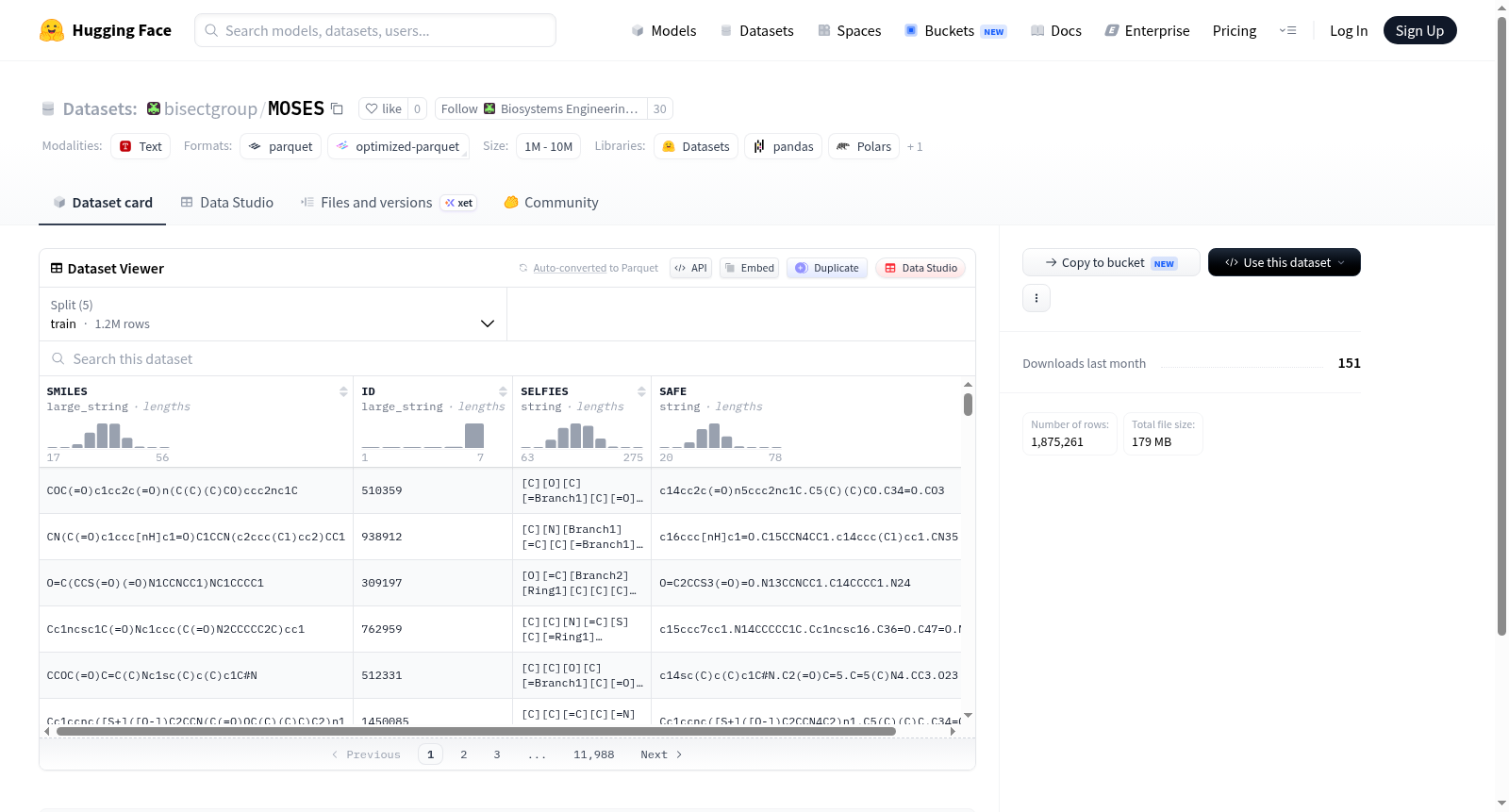Click the Previous page button
This screenshot has width=1509, height=812.
point(366,754)
